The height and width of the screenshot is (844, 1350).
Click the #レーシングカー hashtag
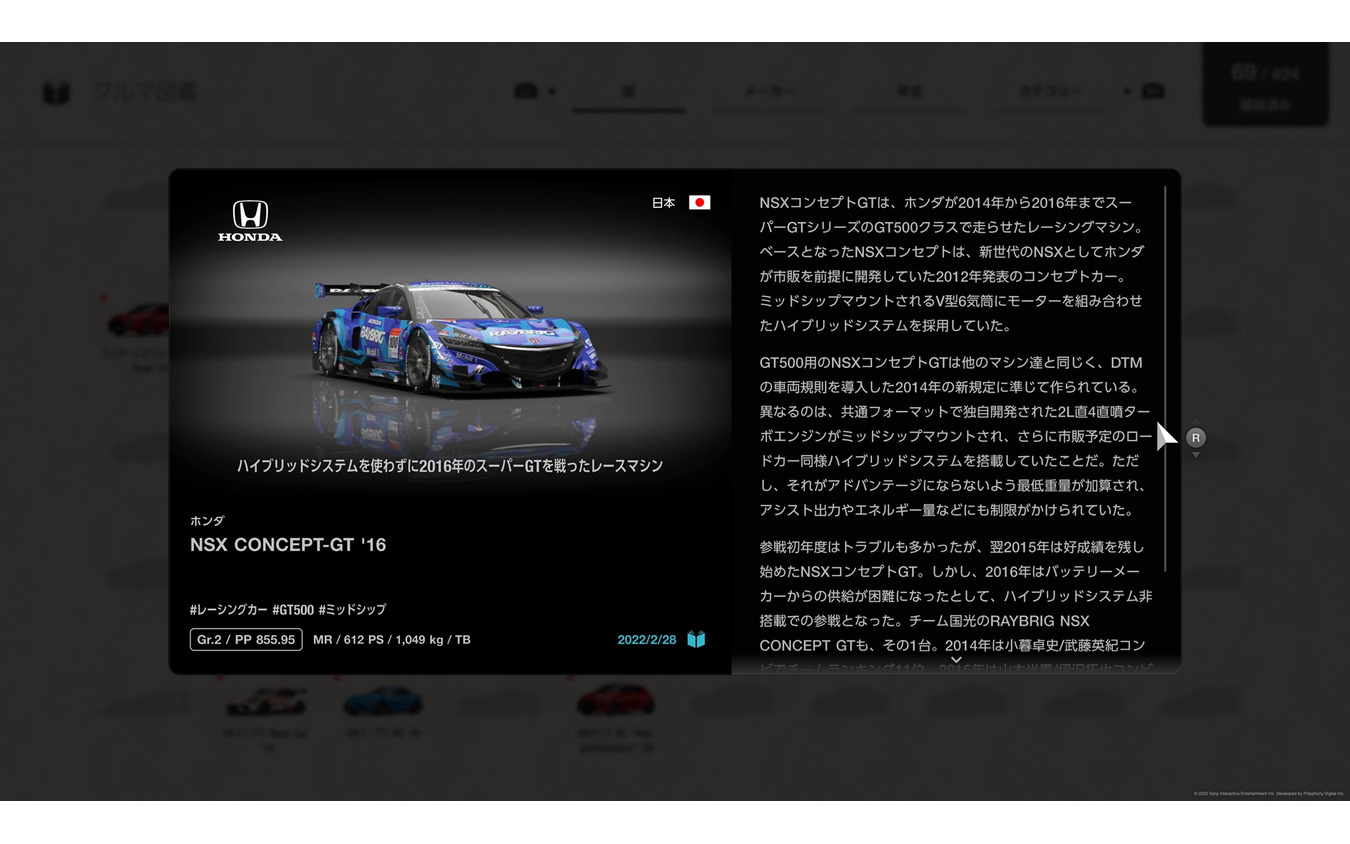[x=228, y=609]
